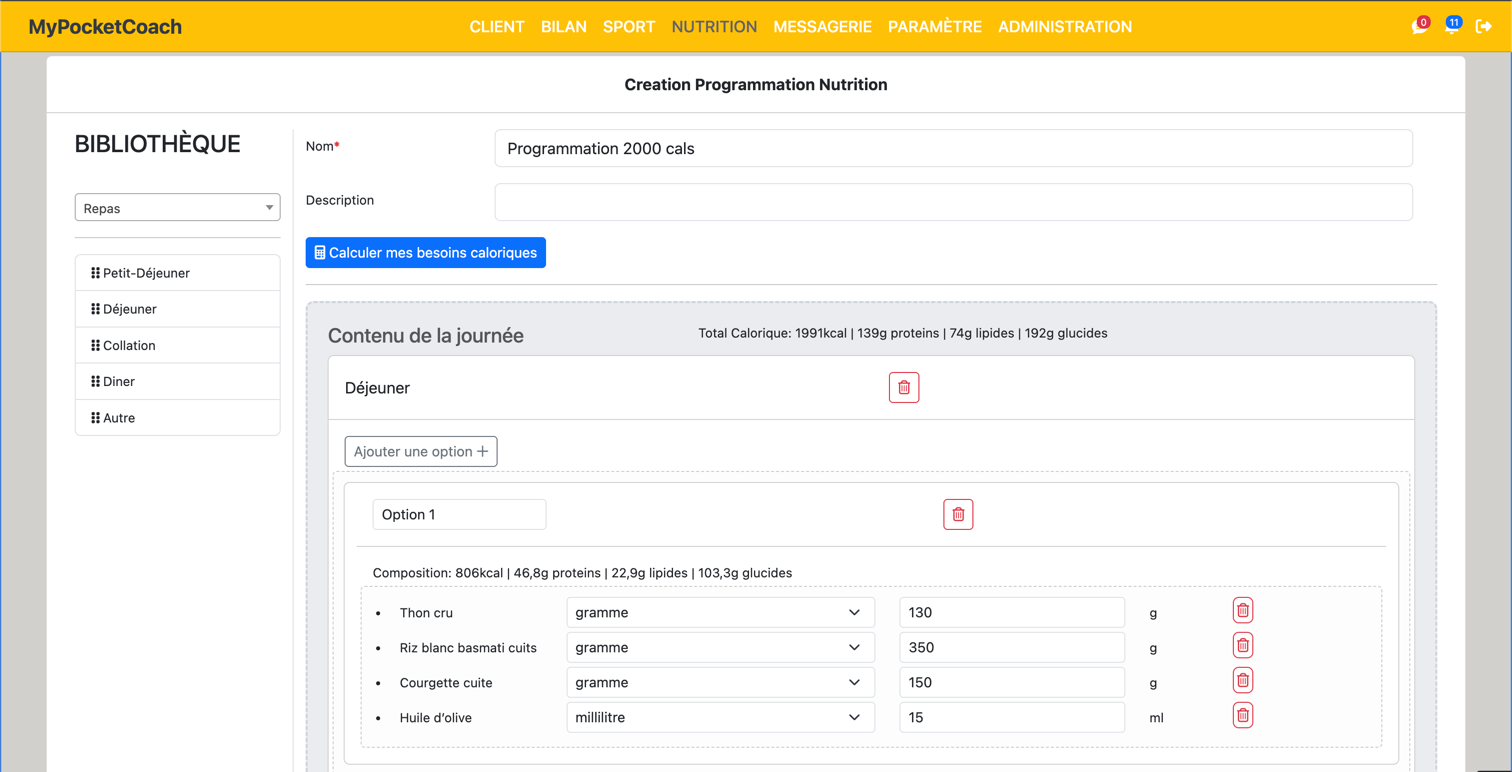Click Calculer mes besoins caloriques button
The image size is (1512, 772).
pos(425,253)
